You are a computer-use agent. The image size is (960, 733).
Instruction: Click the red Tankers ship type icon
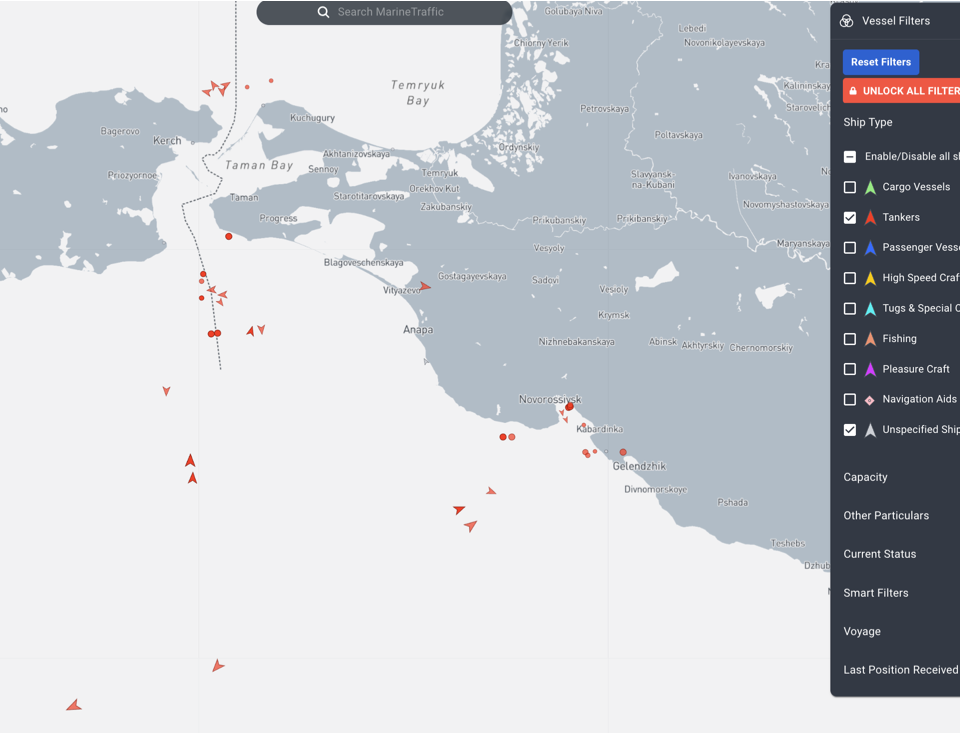click(870, 218)
